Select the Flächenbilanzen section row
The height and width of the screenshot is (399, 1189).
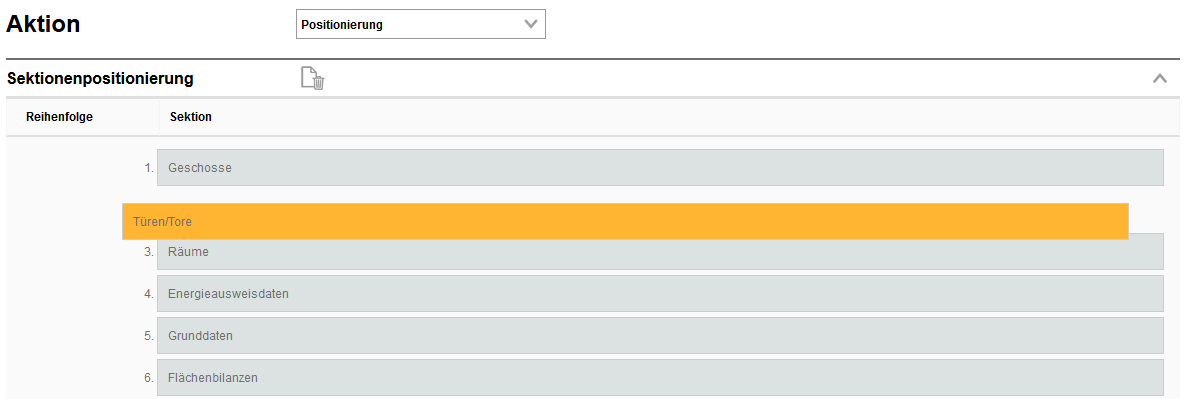pos(660,377)
